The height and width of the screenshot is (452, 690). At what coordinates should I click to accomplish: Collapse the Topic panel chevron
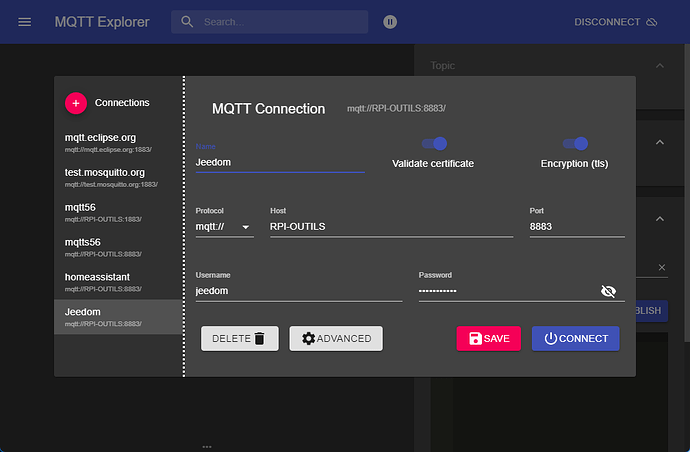click(x=660, y=66)
